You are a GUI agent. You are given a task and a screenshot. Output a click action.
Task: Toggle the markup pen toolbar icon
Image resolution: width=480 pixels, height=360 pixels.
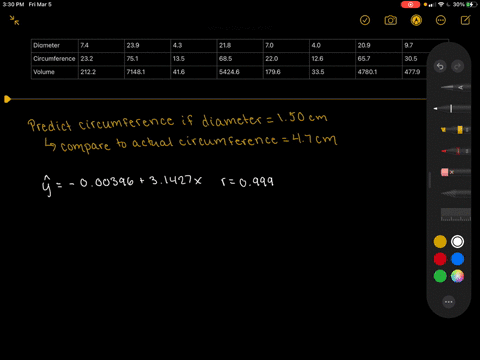[416, 20]
